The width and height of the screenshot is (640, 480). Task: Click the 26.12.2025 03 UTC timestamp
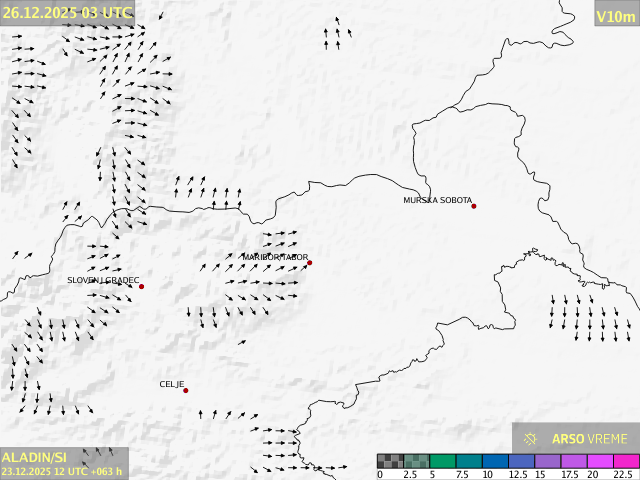click(x=67, y=12)
